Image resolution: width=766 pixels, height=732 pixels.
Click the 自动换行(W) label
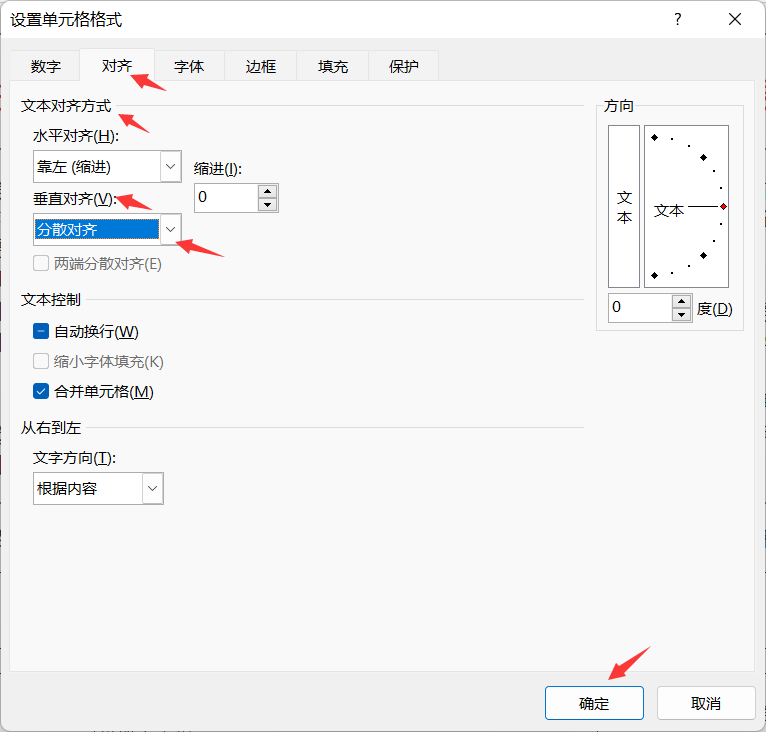point(97,332)
